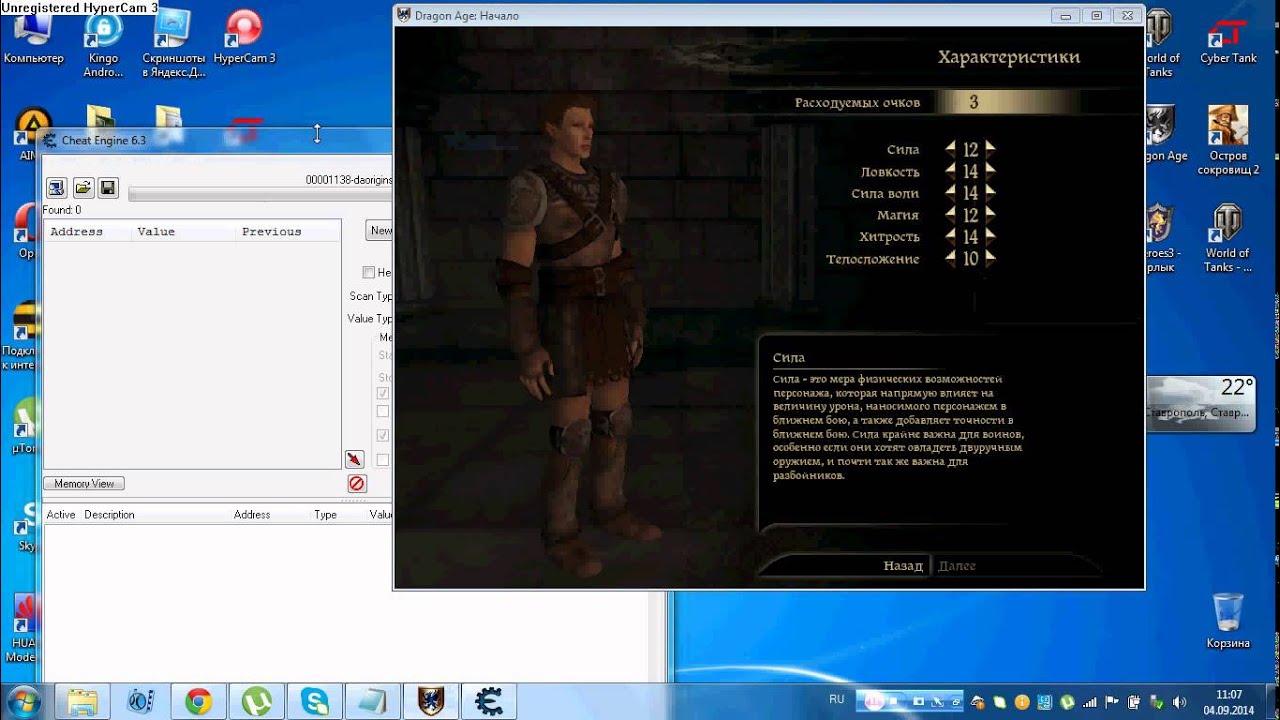Toggle the Hex checkbox in Cheat Engine

368,272
